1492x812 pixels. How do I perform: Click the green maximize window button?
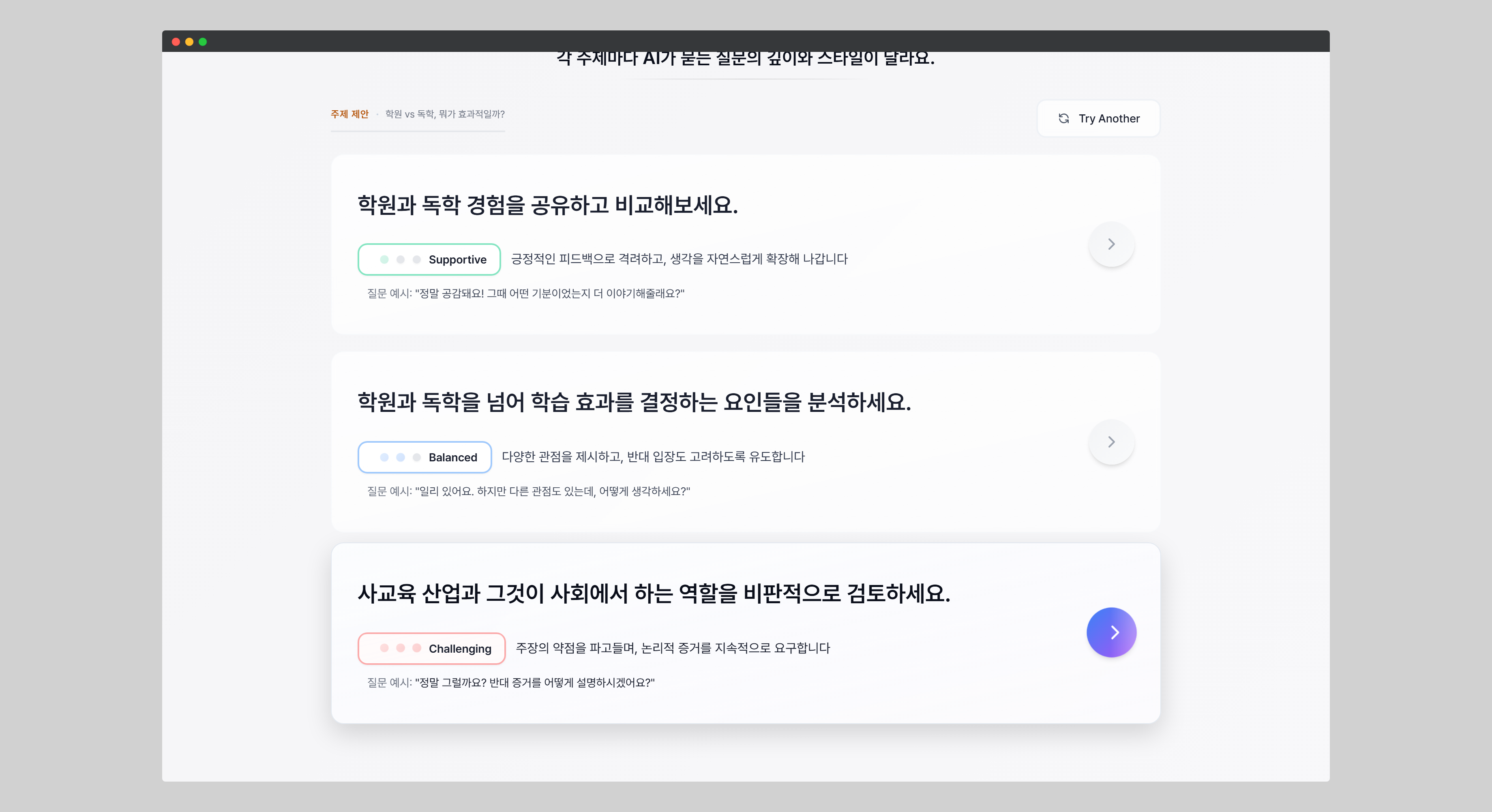pyautogui.click(x=203, y=42)
